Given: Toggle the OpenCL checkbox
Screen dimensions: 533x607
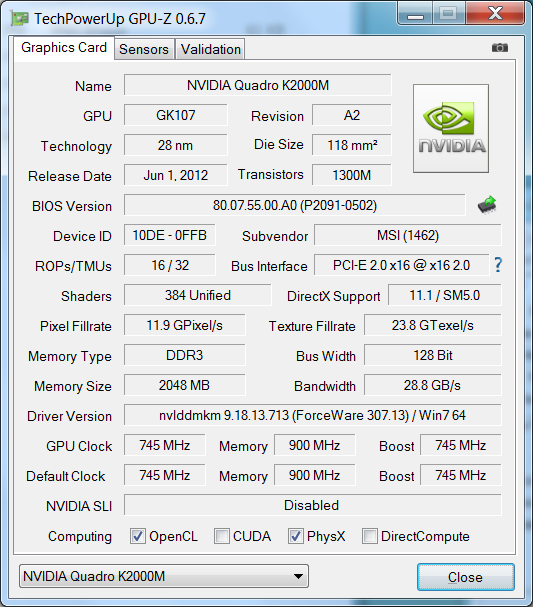Looking at the screenshot, I should [138, 536].
